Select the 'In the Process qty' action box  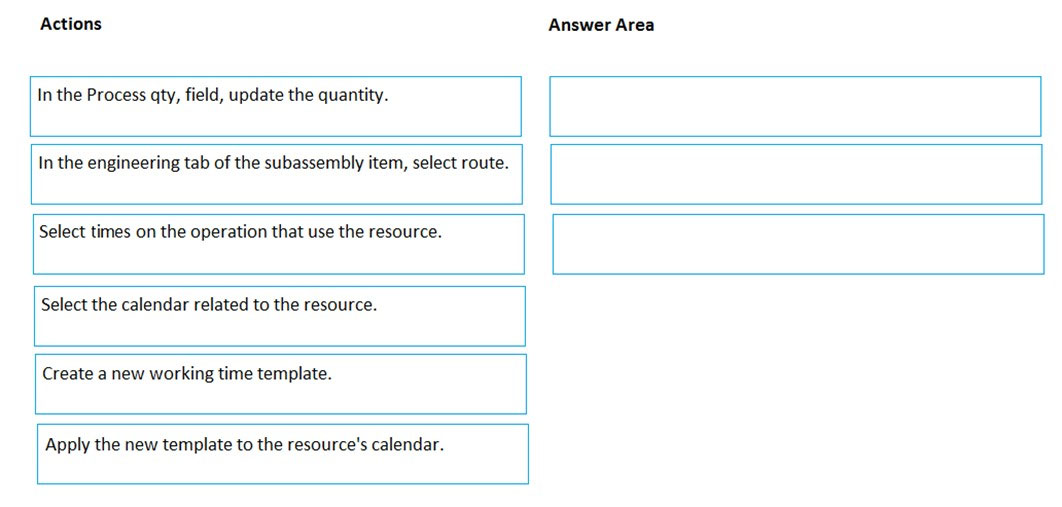click(275, 106)
